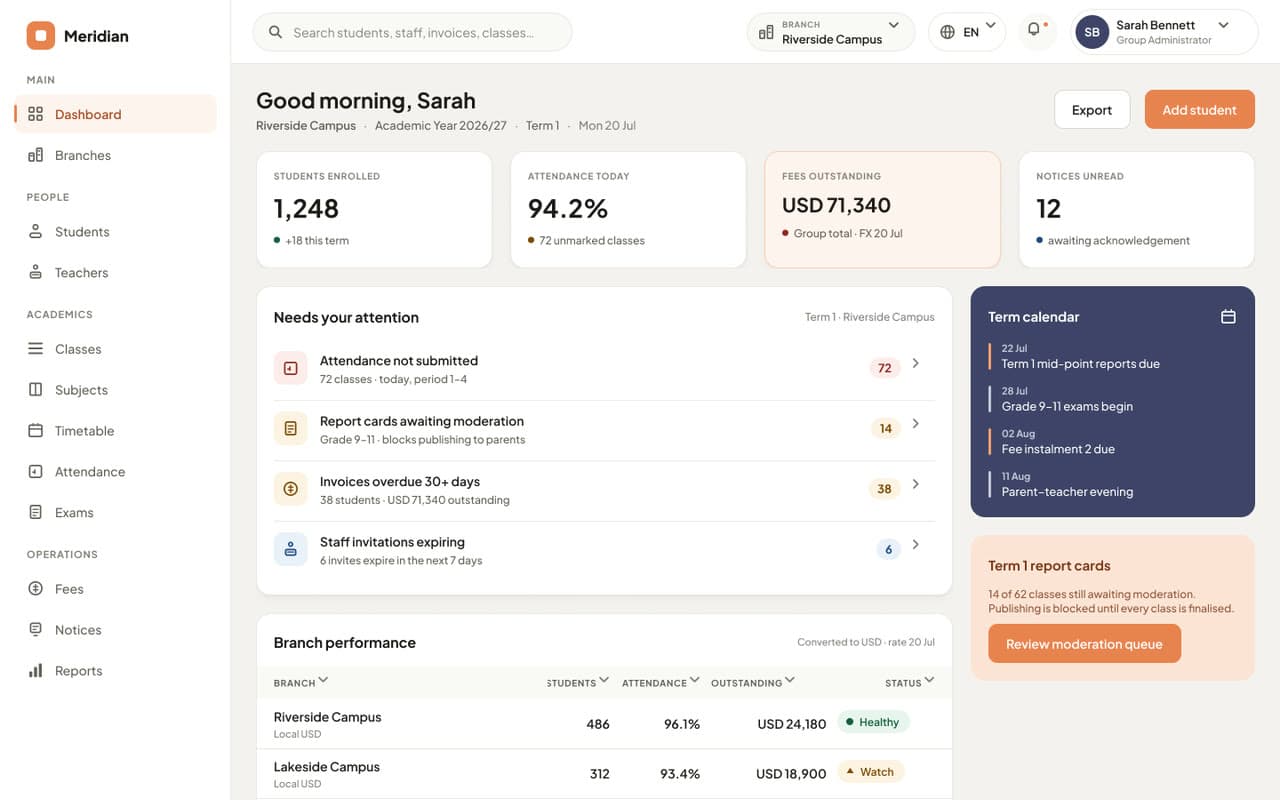This screenshot has height=800, width=1280.
Task: Sort table by Status column
Action: pyautogui.click(x=910, y=682)
